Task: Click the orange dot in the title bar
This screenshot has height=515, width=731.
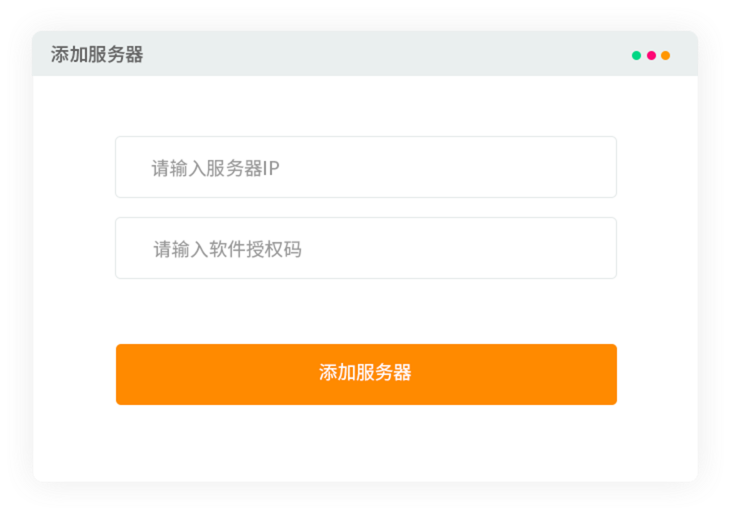Action: [665, 56]
